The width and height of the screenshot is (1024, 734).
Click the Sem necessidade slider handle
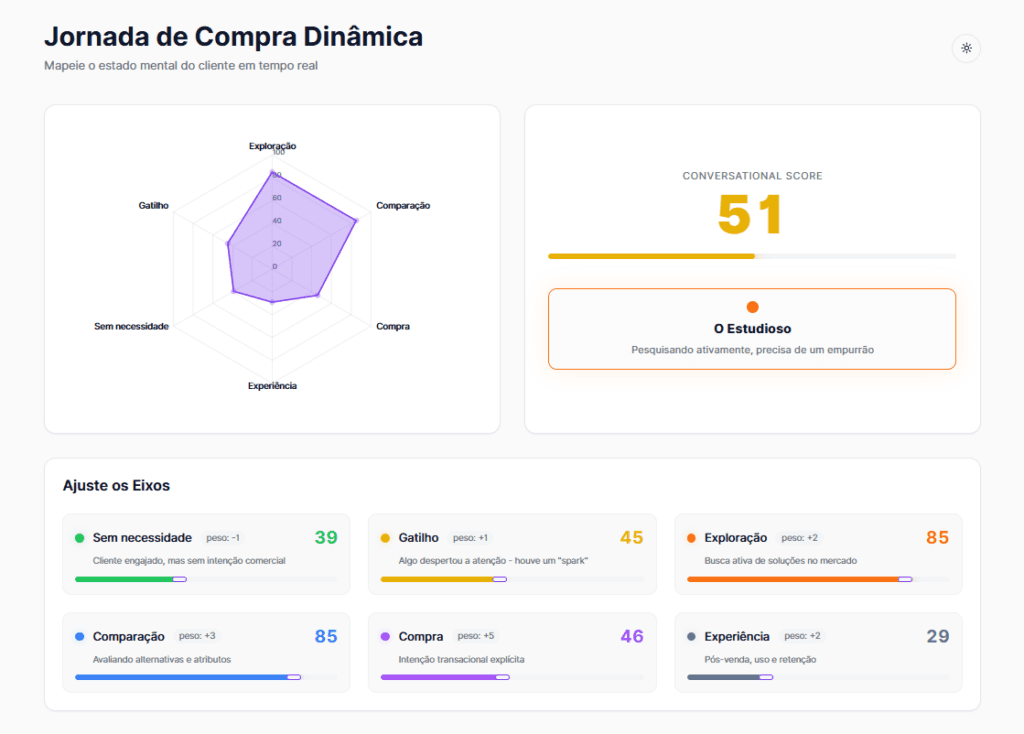(x=180, y=579)
